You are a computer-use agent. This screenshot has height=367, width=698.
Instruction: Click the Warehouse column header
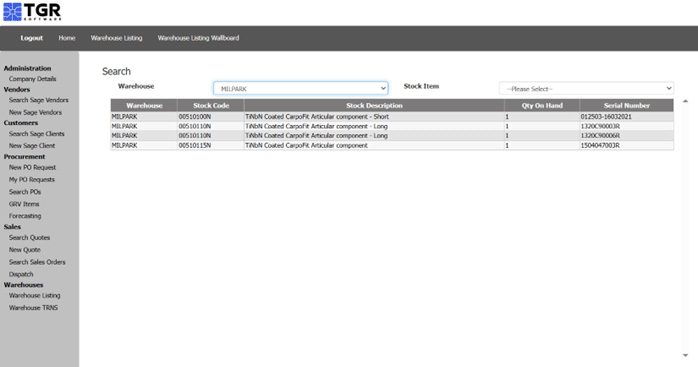pyautogui.click(x=144, y=106)
